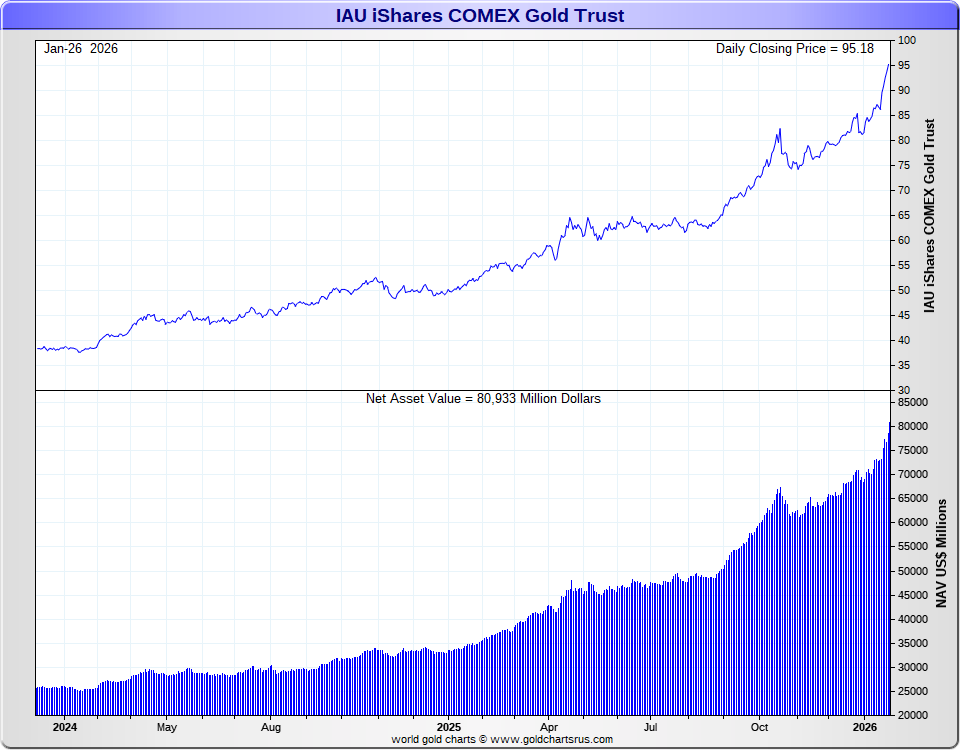This screenshot has width=960, height=750.
Task: Click the world gold charts www.goldchartsrus.com credit
Action: click(x=502, y=740)
